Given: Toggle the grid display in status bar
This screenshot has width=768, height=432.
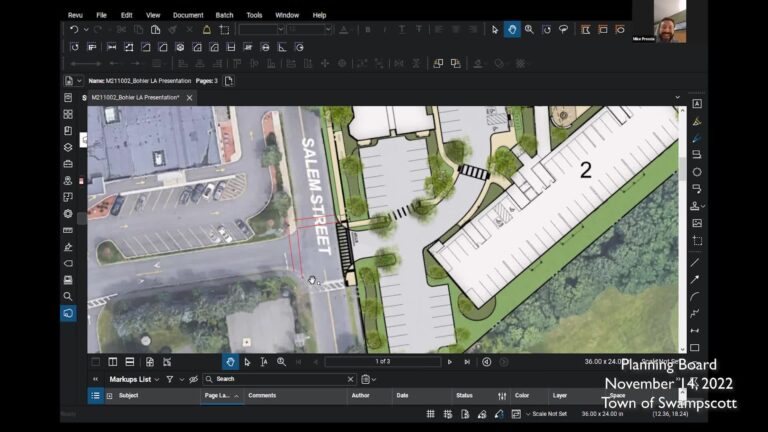Looking at the screenshot, I should pyautogui.click(x=430, y=414).
